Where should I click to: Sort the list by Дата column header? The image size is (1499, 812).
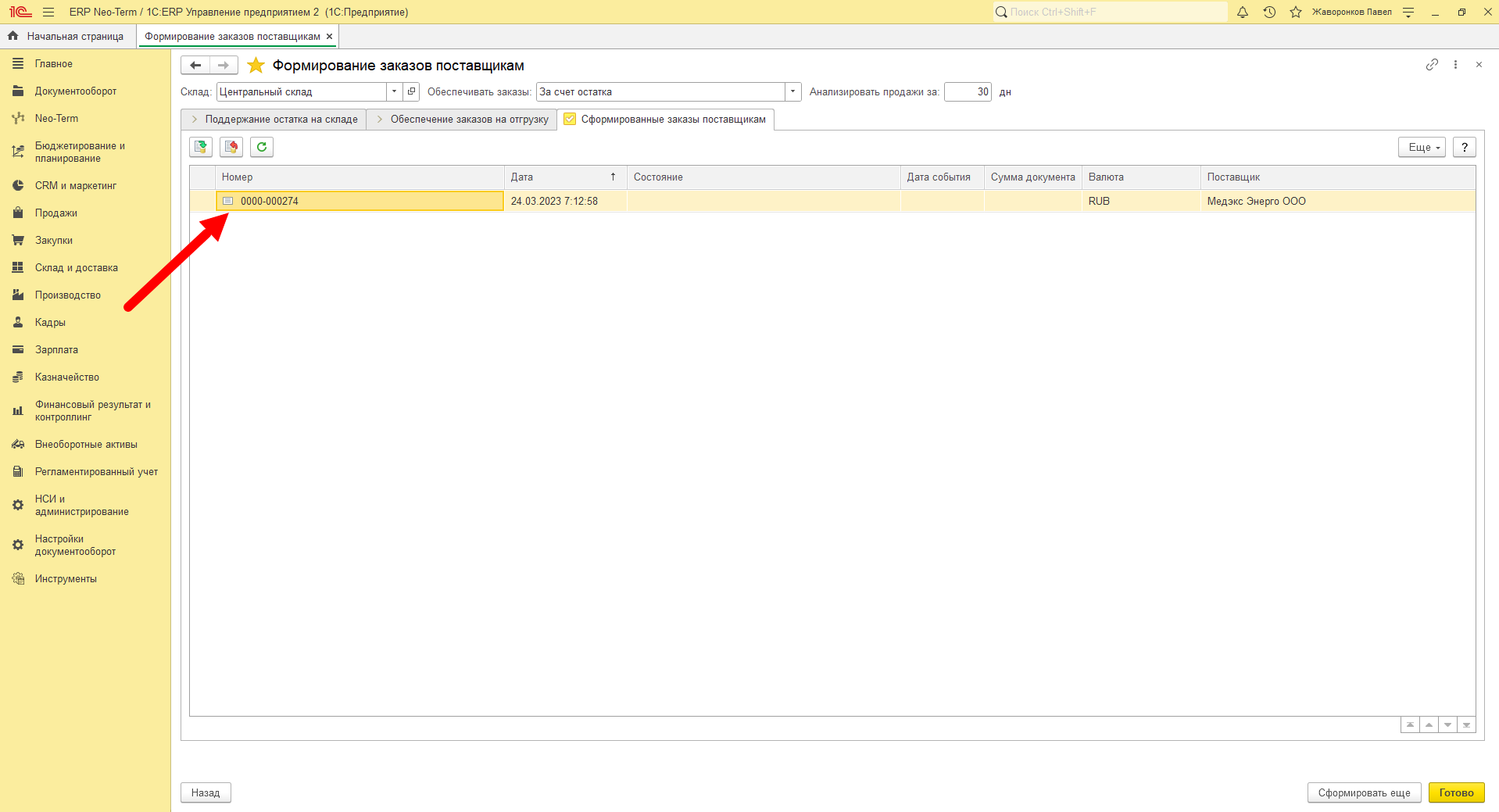[564, 177]
